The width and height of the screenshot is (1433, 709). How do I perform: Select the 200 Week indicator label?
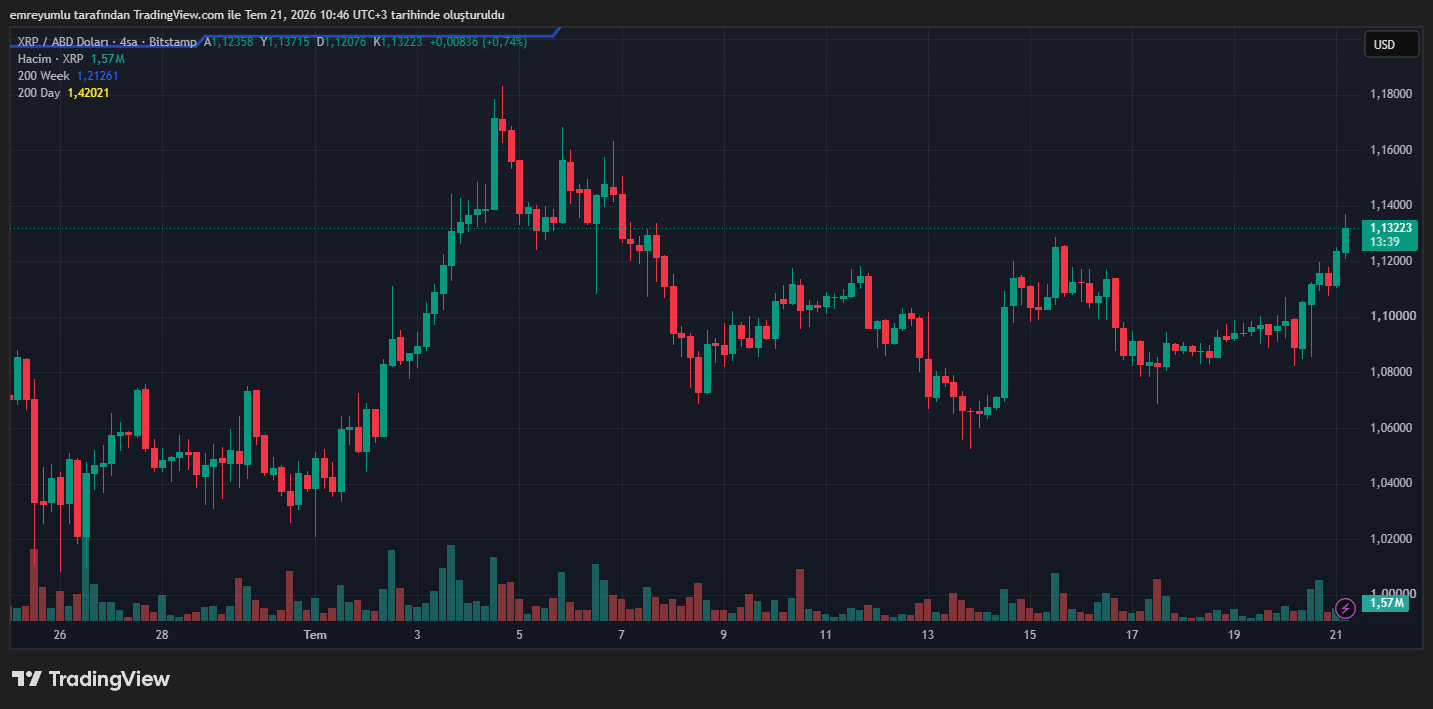click(44, 76)
